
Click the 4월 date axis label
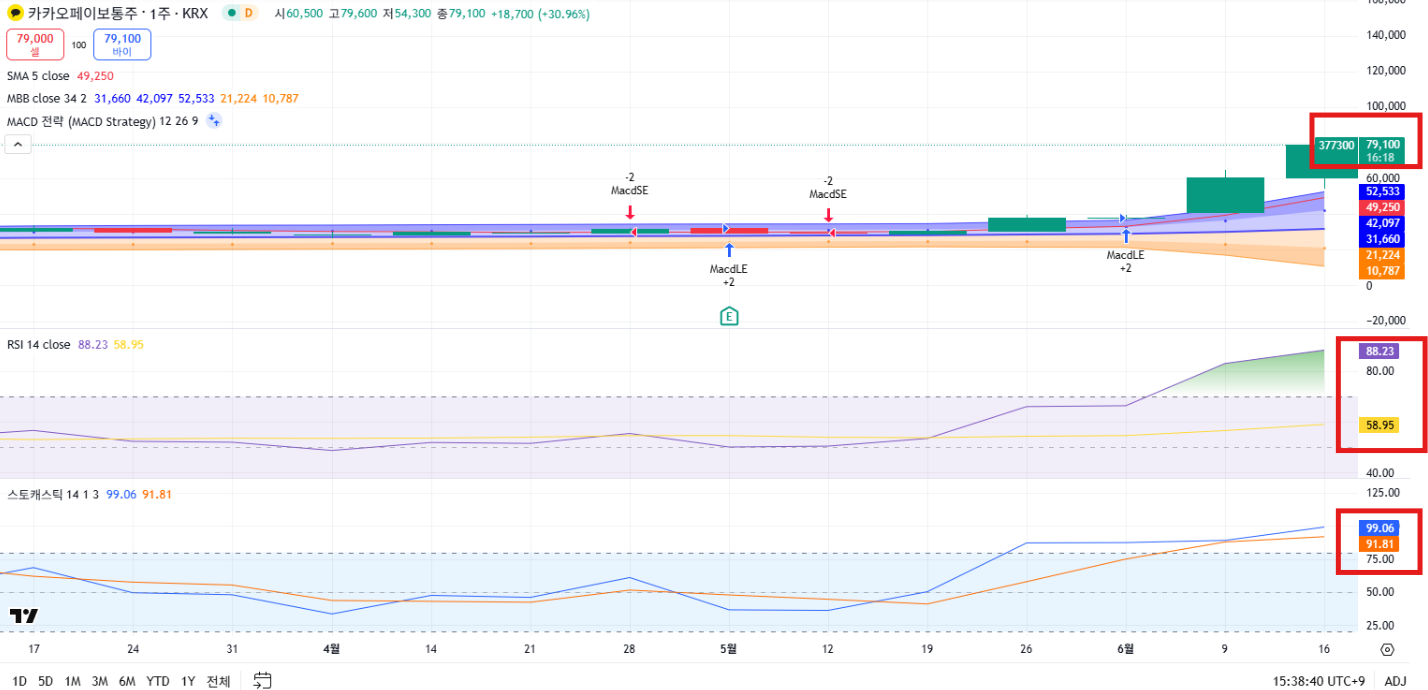click(331, 648)
